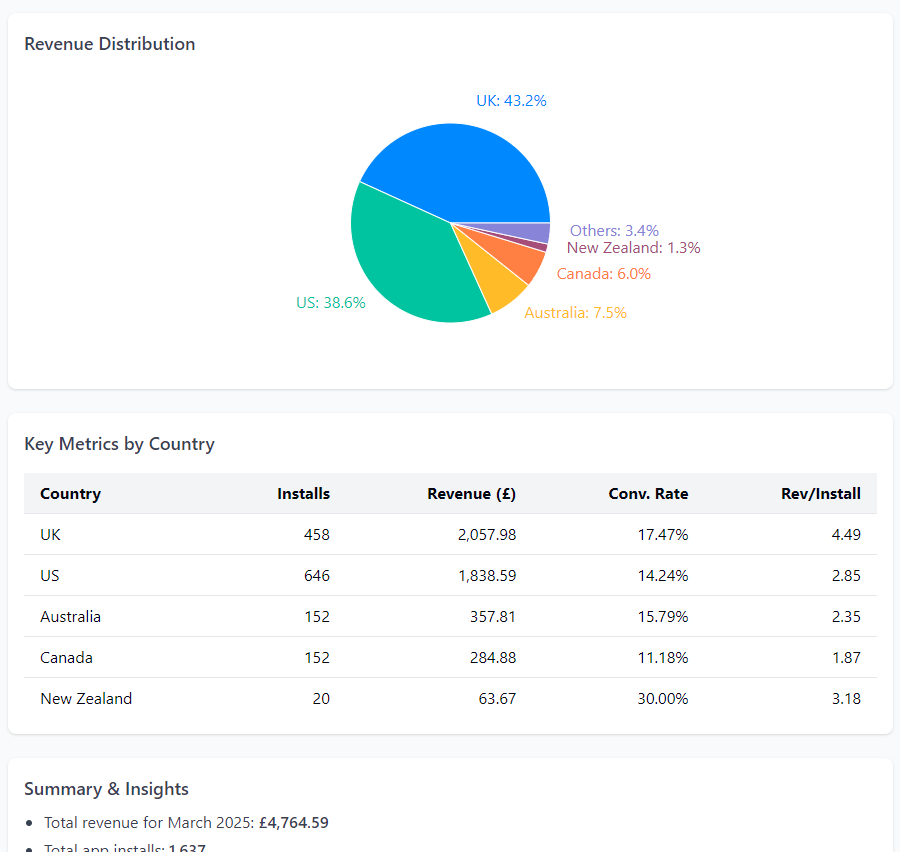Click New Zealand rev/install value 3.18

(x=847, y=699)
